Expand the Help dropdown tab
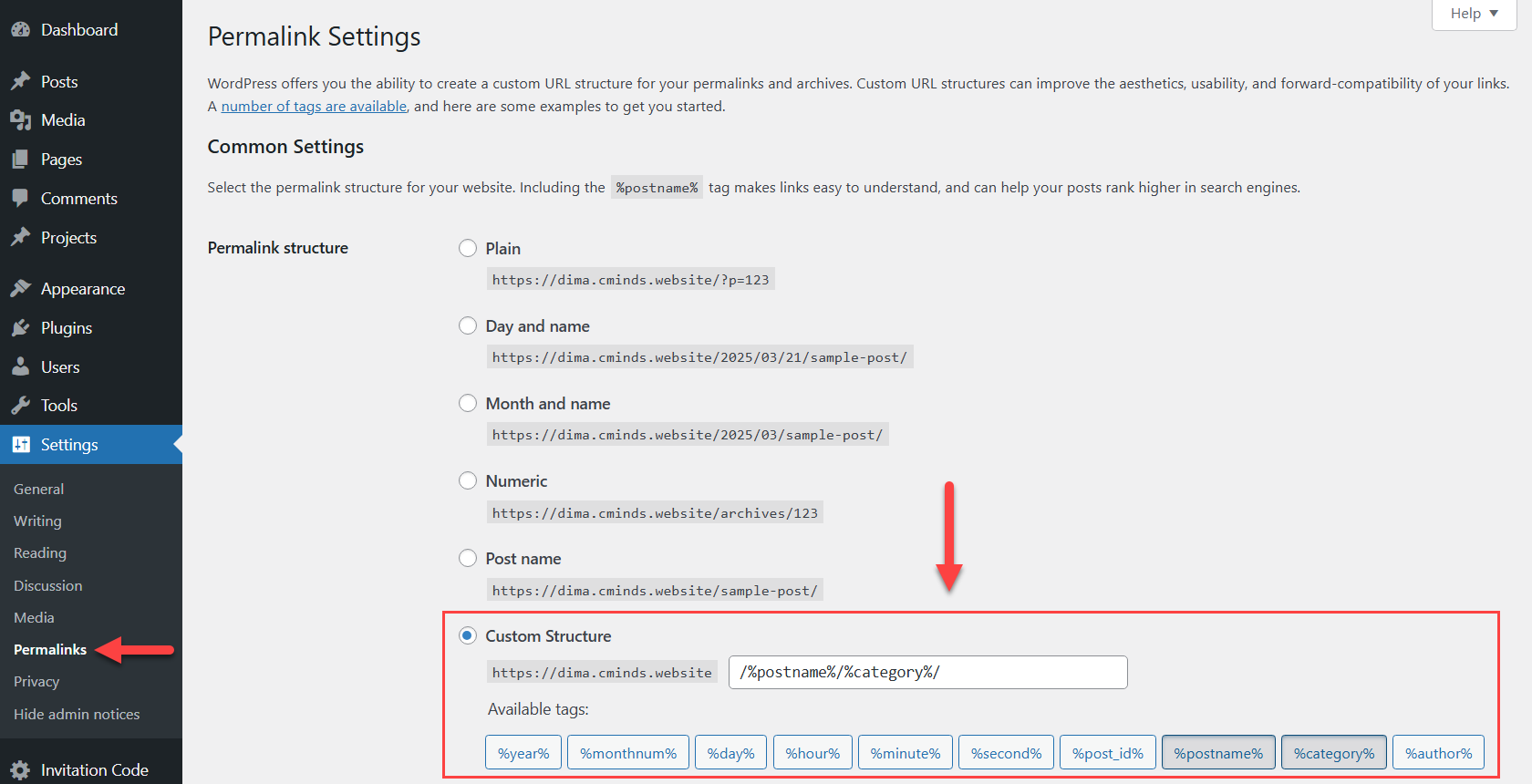The height and width of the screenshot is (784, 1532). coord(1474,14)
